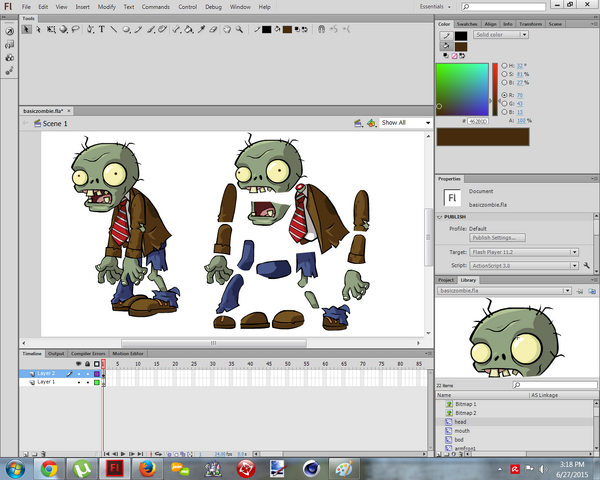Select the Eyedropper tool
This screenshot has height=480, width=600.
(201, 29)
